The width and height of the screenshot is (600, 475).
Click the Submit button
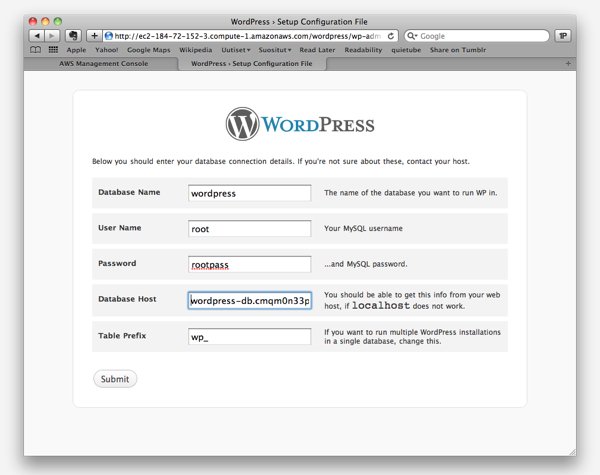115,379
